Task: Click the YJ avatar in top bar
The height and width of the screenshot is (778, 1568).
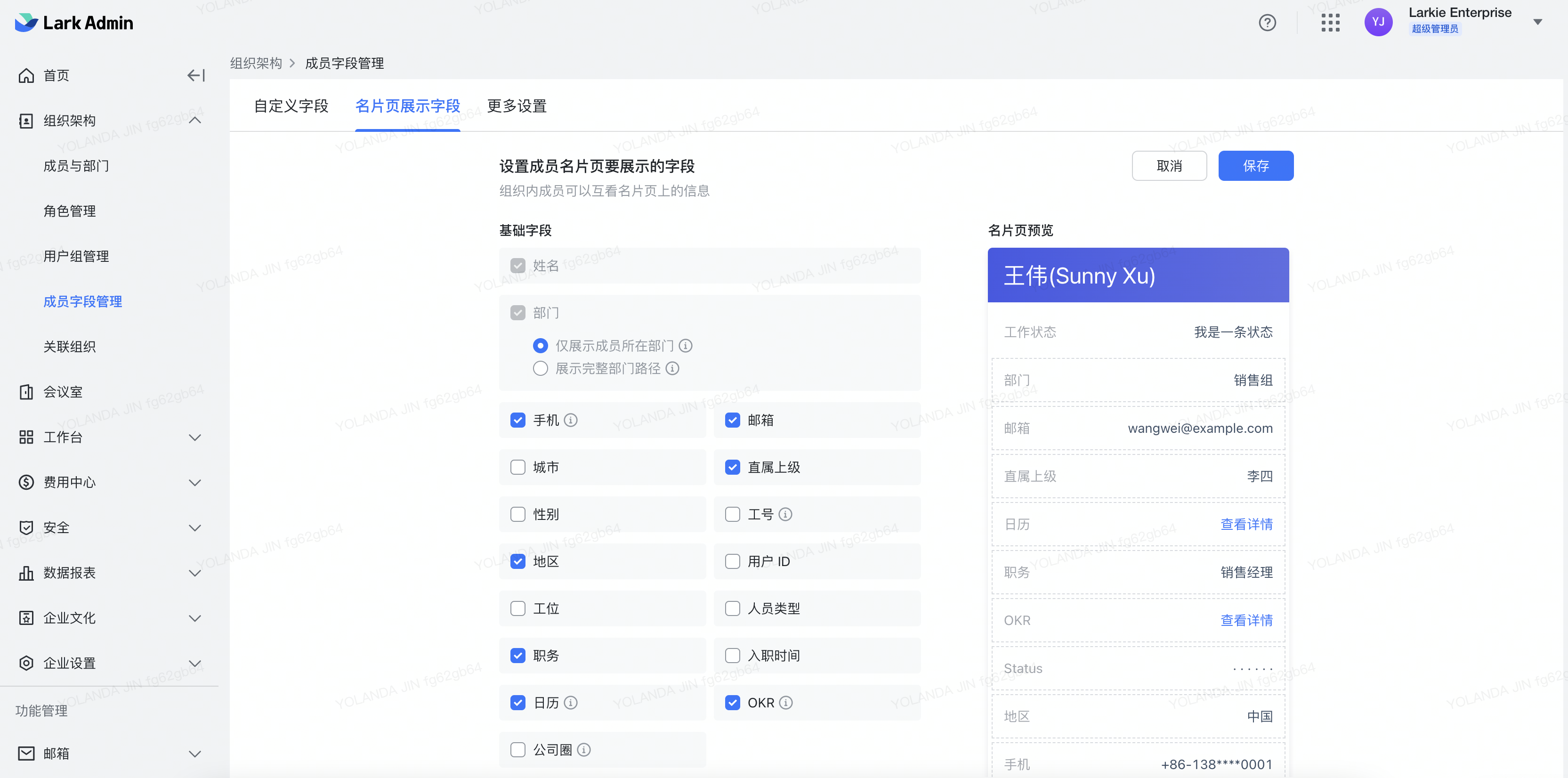Action: pyautogui.click(x=1379, y=22)
